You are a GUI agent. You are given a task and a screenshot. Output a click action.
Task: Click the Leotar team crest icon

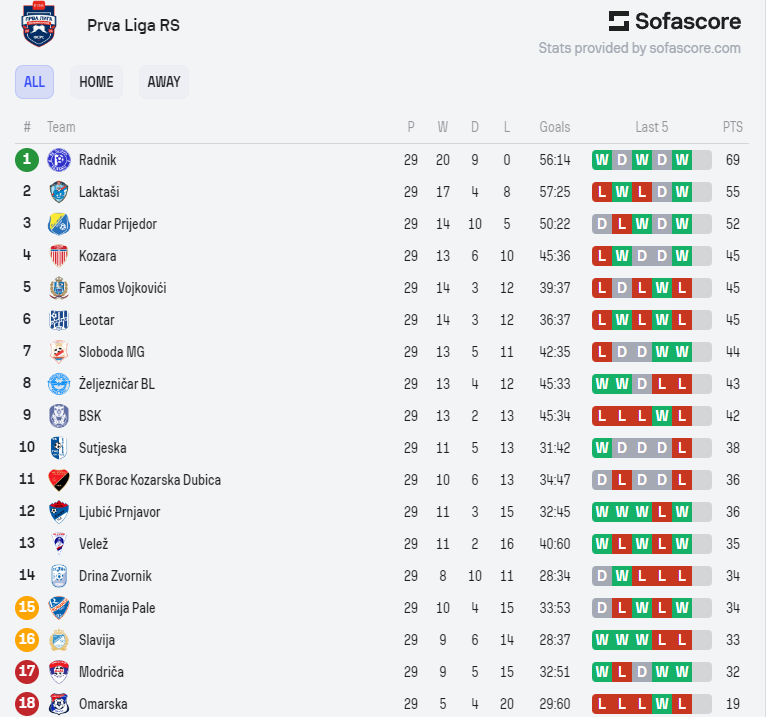click(x=58, y=320)
